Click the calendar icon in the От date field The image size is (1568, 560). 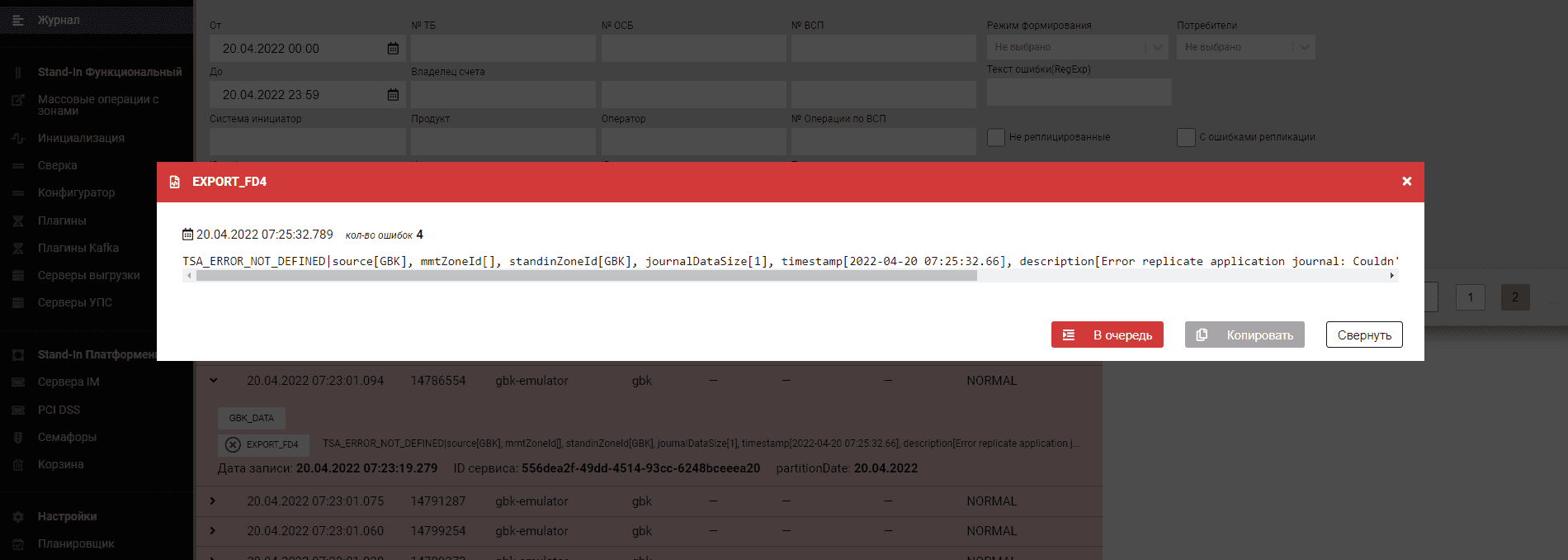(393, 49)
